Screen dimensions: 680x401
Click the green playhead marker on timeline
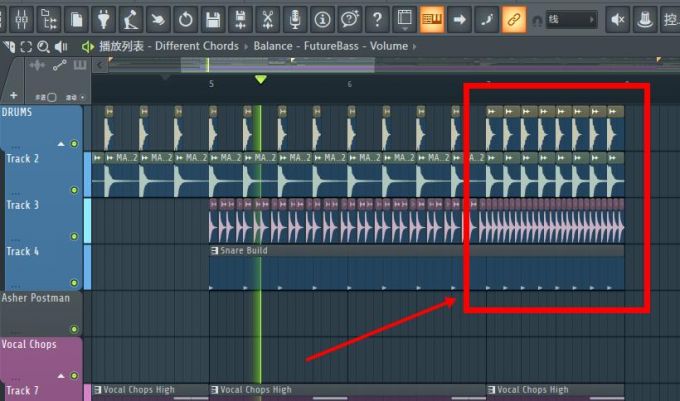260,79
